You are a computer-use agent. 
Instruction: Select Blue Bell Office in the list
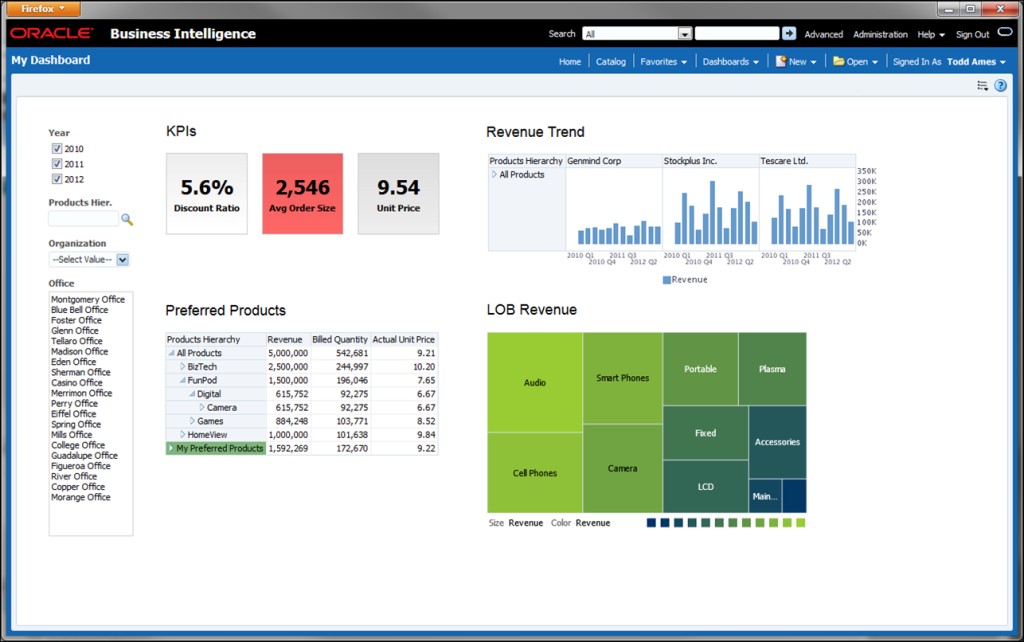click(80, 310)
